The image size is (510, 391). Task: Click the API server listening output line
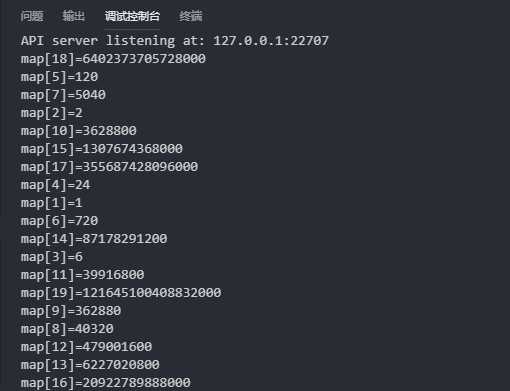(175, 41)
